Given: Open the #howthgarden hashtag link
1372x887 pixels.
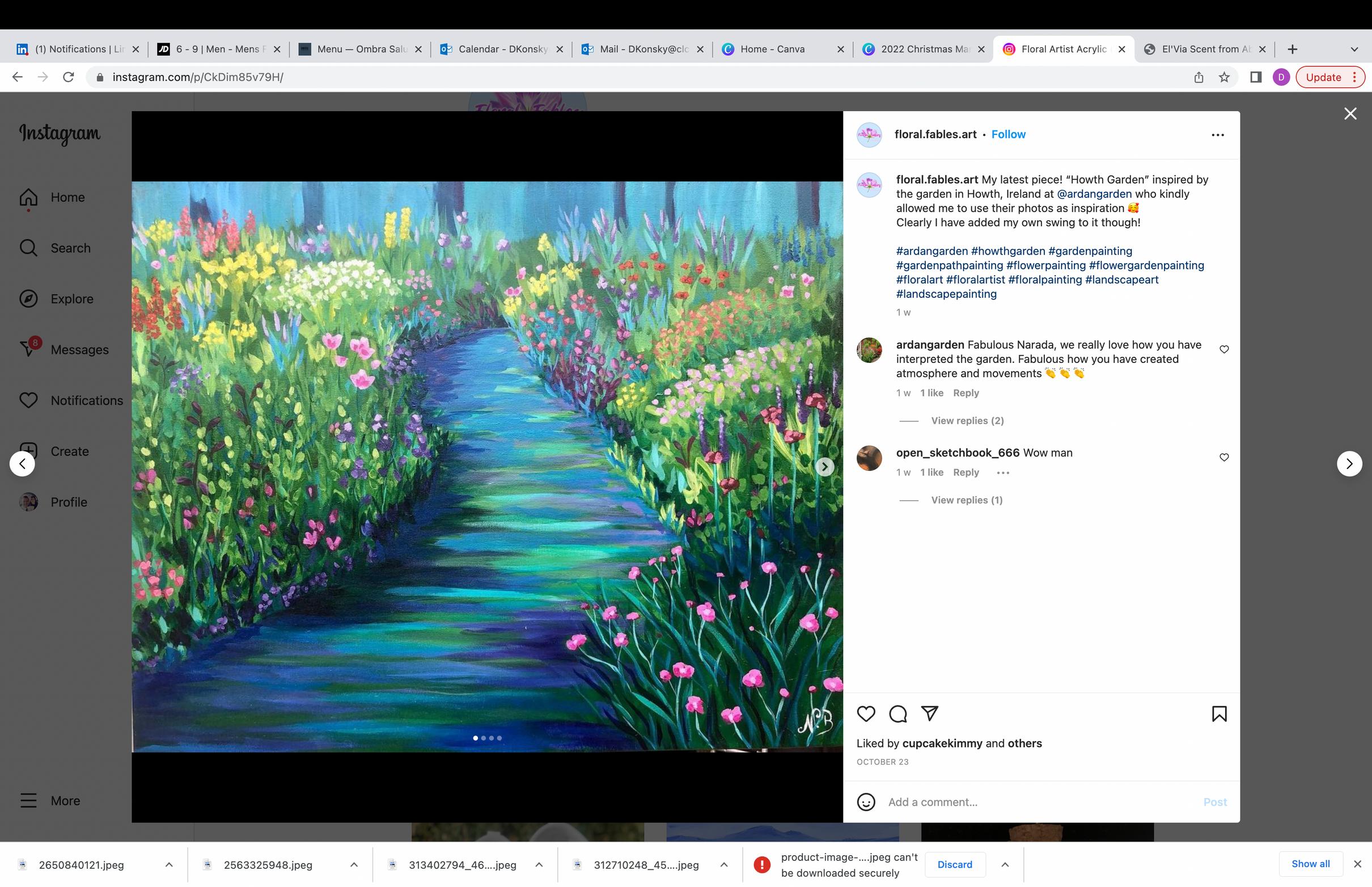Looking at the screenshot, I should 1007,251.
